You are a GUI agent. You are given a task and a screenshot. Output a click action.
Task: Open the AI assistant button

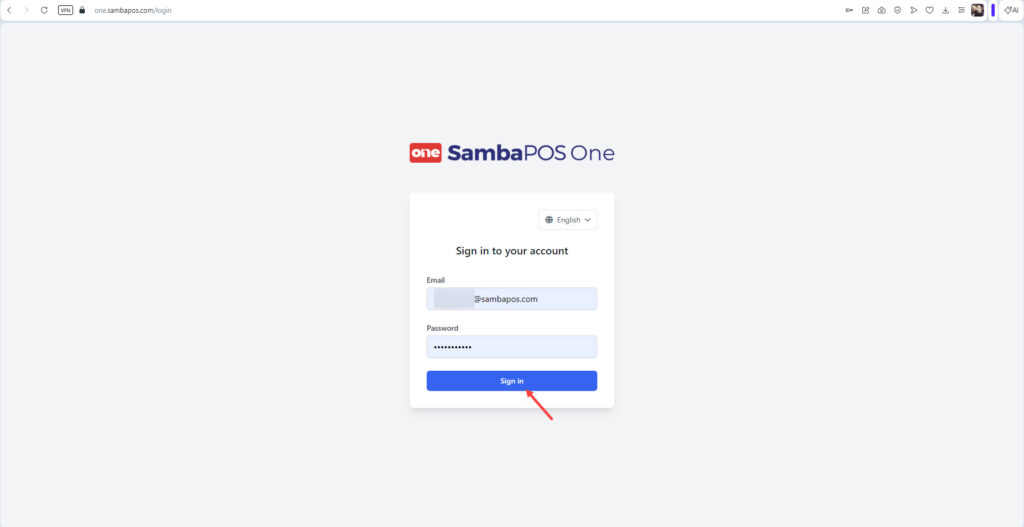(1012, 10)
